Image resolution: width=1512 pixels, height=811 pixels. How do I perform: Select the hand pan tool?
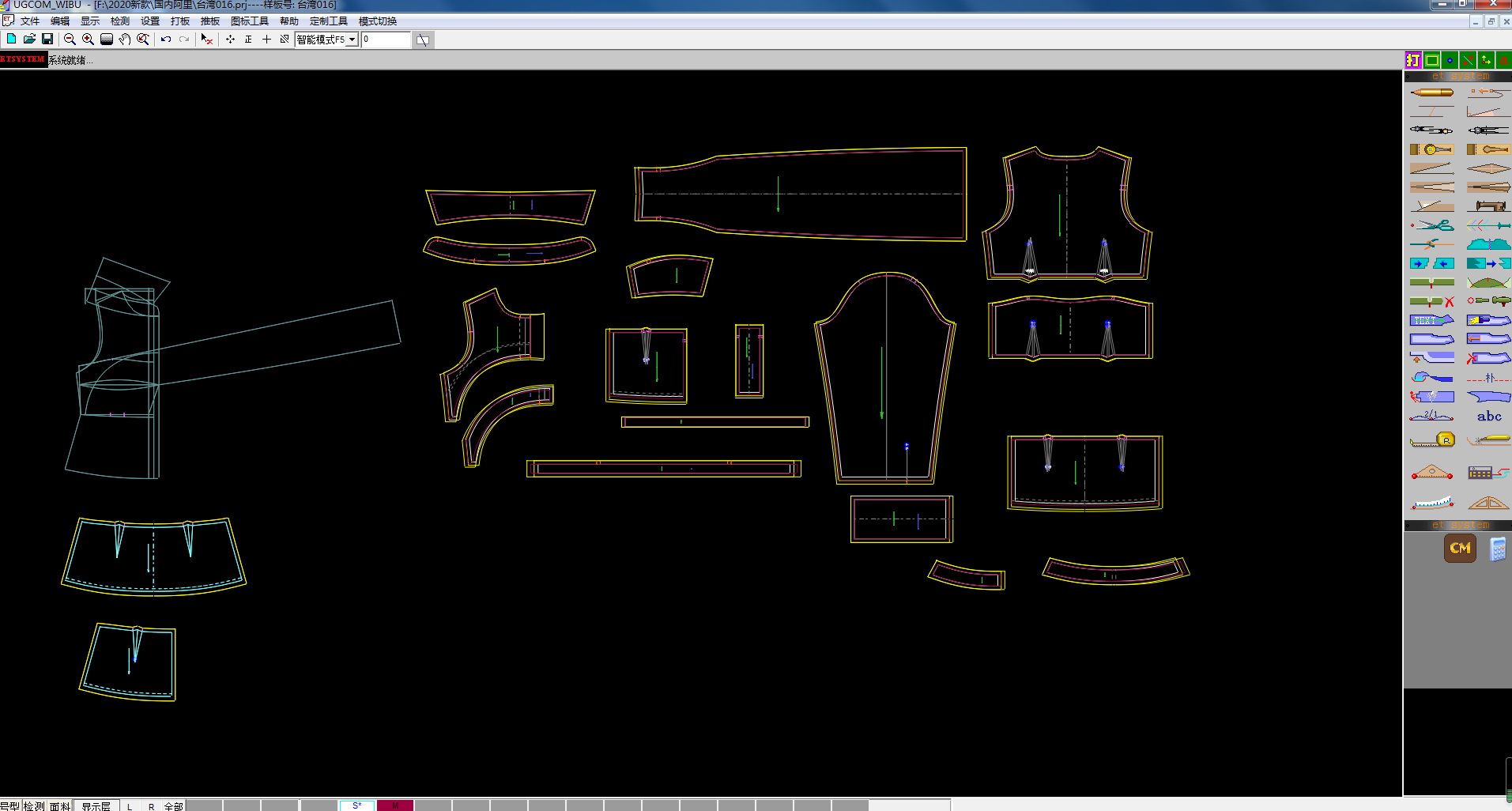tap(125, 39)
